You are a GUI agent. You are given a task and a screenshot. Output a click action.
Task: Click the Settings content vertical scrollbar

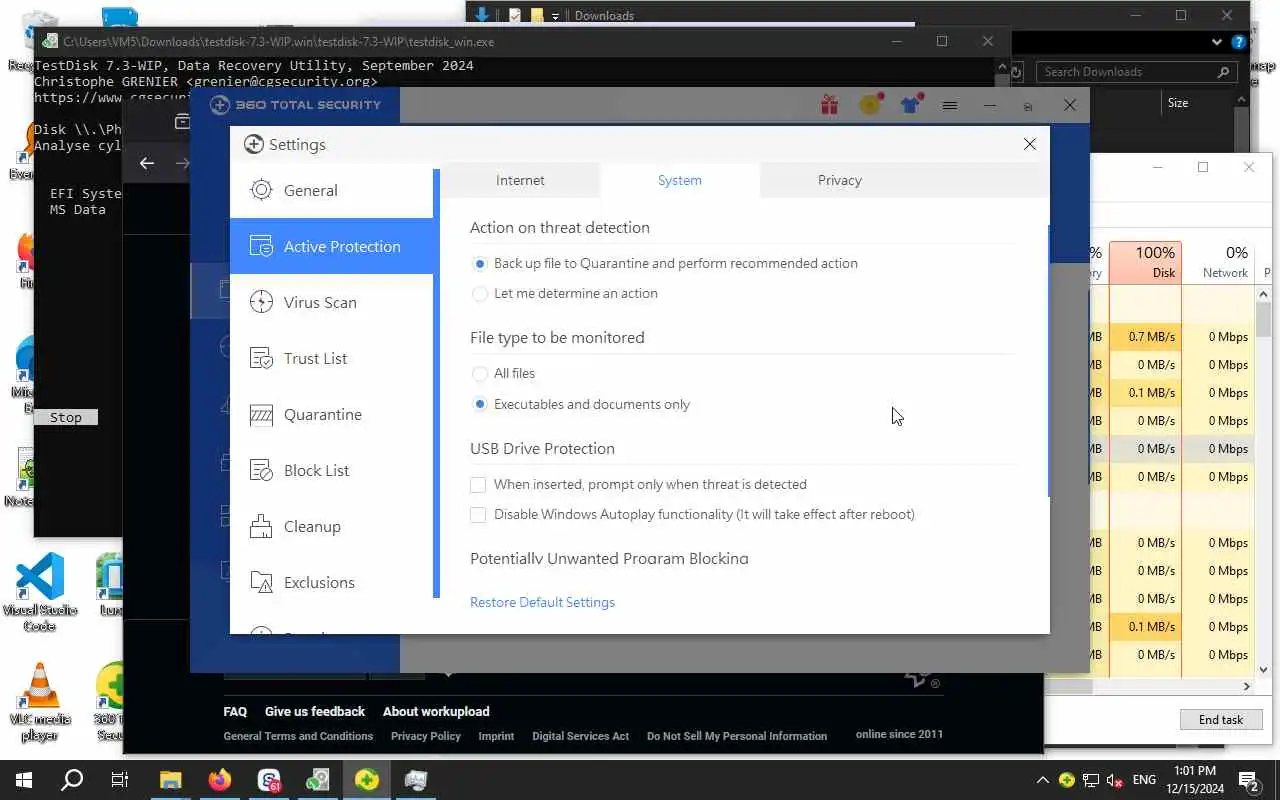tap(1048, 360)
